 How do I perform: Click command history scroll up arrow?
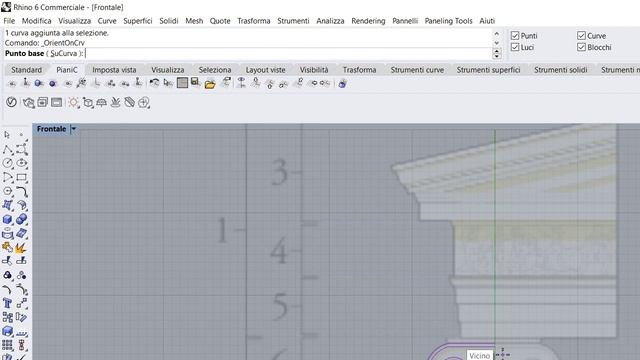(497, 33)
